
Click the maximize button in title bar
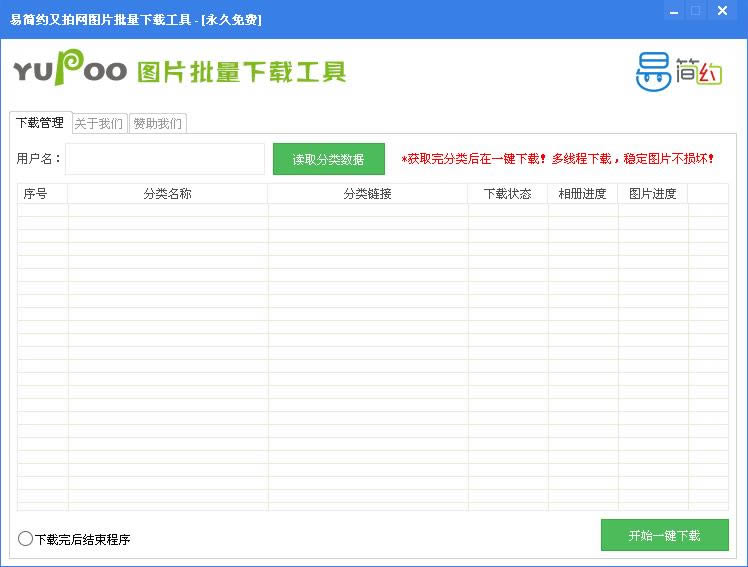[696, 11]
